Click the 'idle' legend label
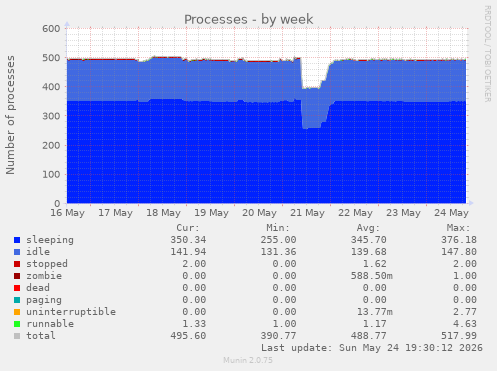Viewport: 497px width, 371px height. (x=38, y=252)
